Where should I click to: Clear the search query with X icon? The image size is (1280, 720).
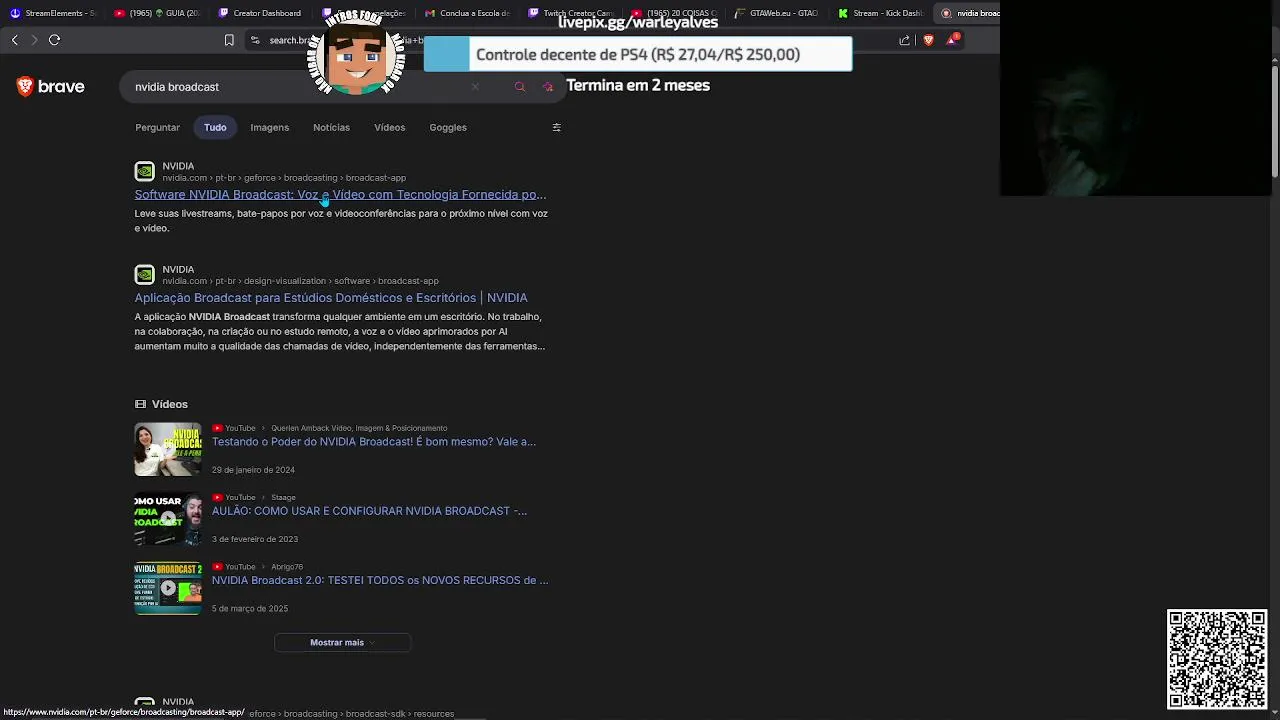(x=475, y=87)
